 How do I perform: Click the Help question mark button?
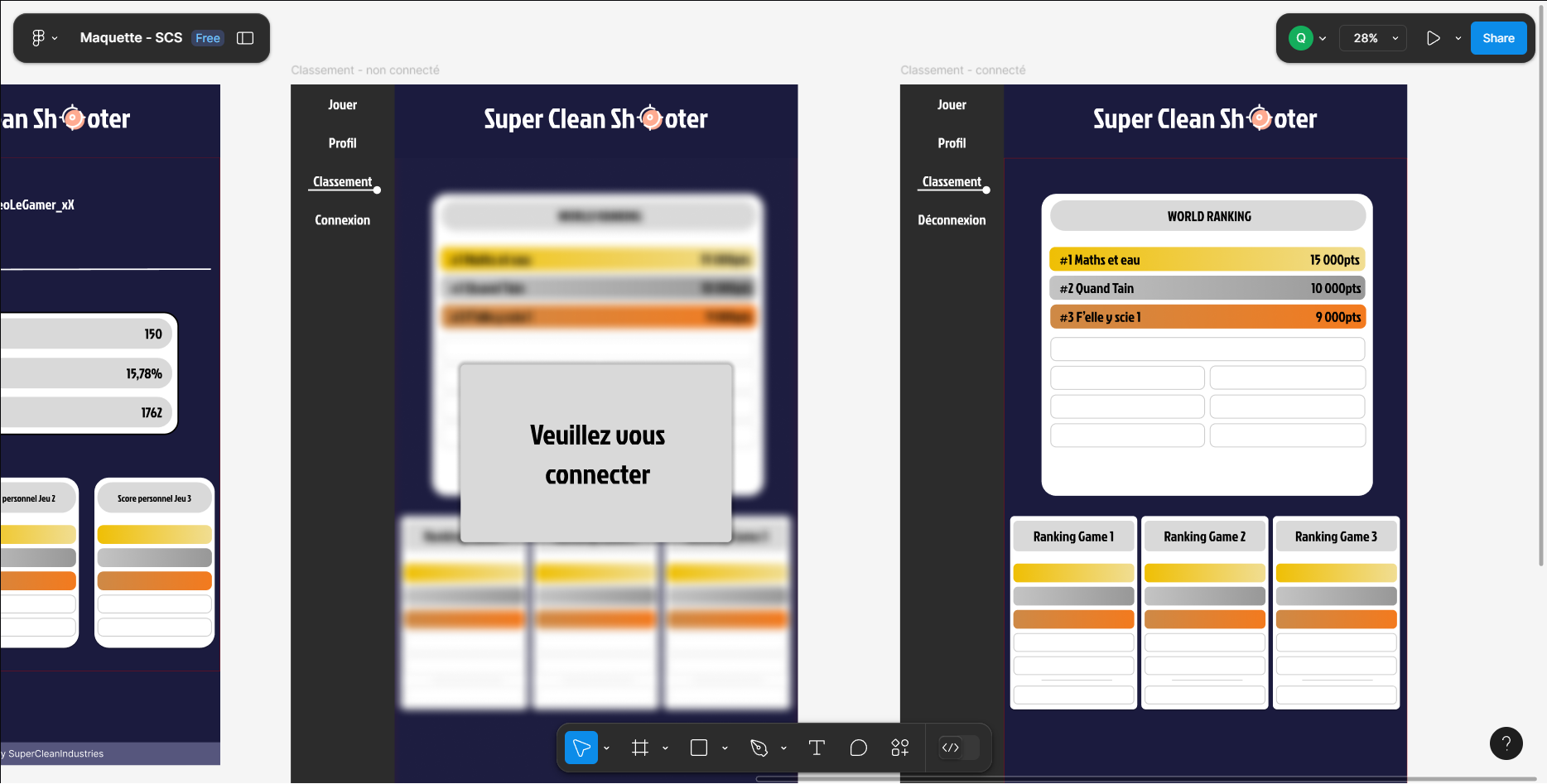pyautogui.click(x=1506, y=743)
